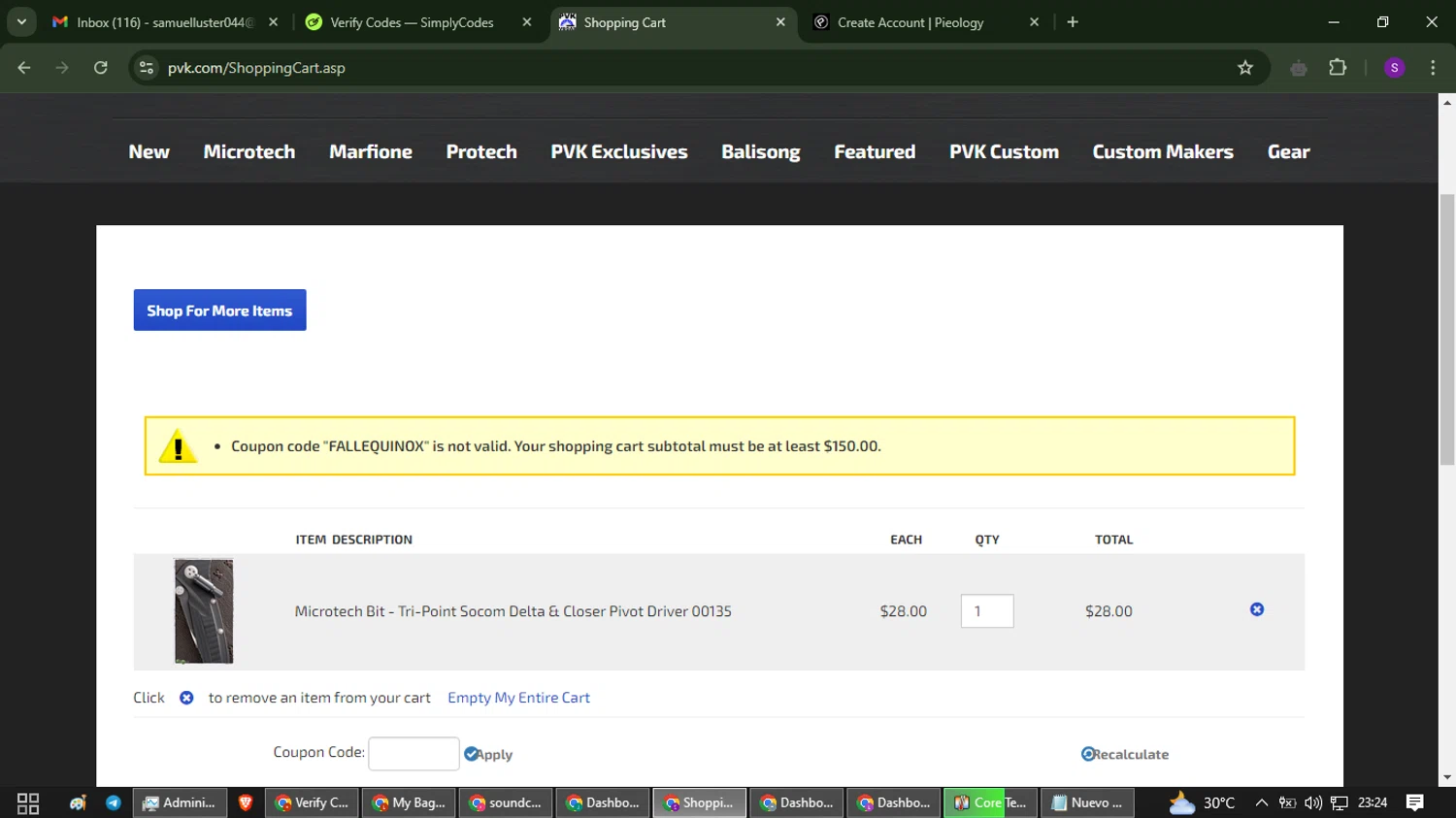This screenshot has width=1456, height=818.
Task: Remove Microtech Bit from cart with X icon
Action: (1257, 609)
